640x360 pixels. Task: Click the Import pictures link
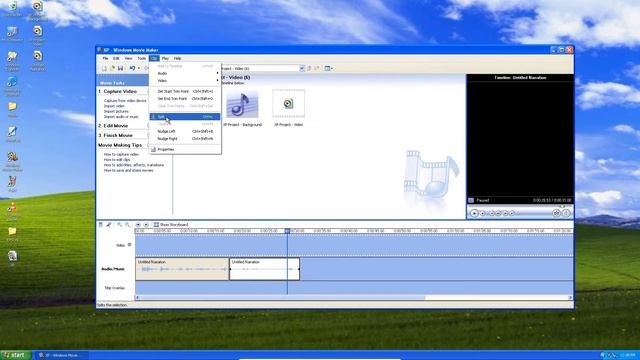[116, 111]
